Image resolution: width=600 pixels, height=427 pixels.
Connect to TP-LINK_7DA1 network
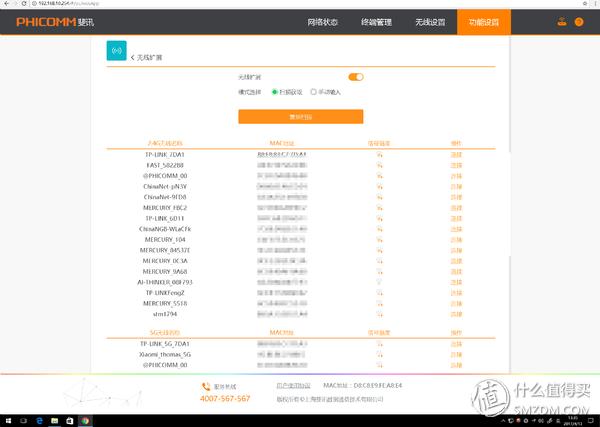coord(456,155)
